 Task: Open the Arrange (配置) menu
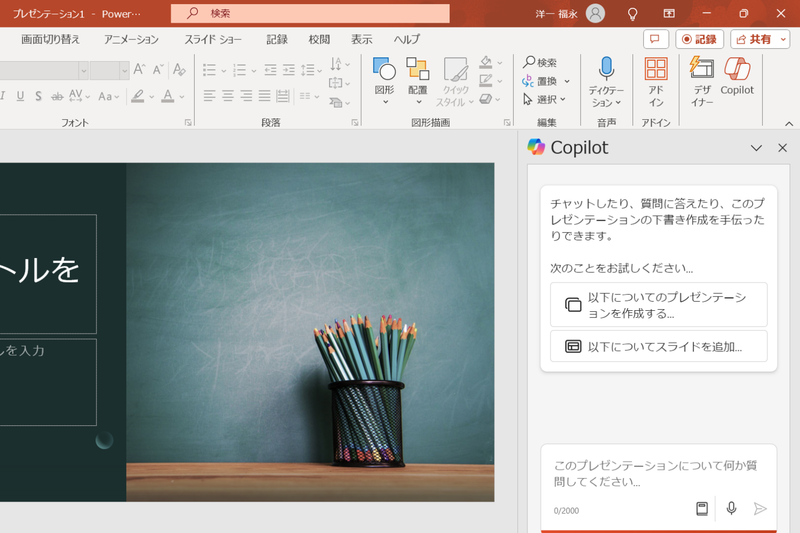(417, 80)
